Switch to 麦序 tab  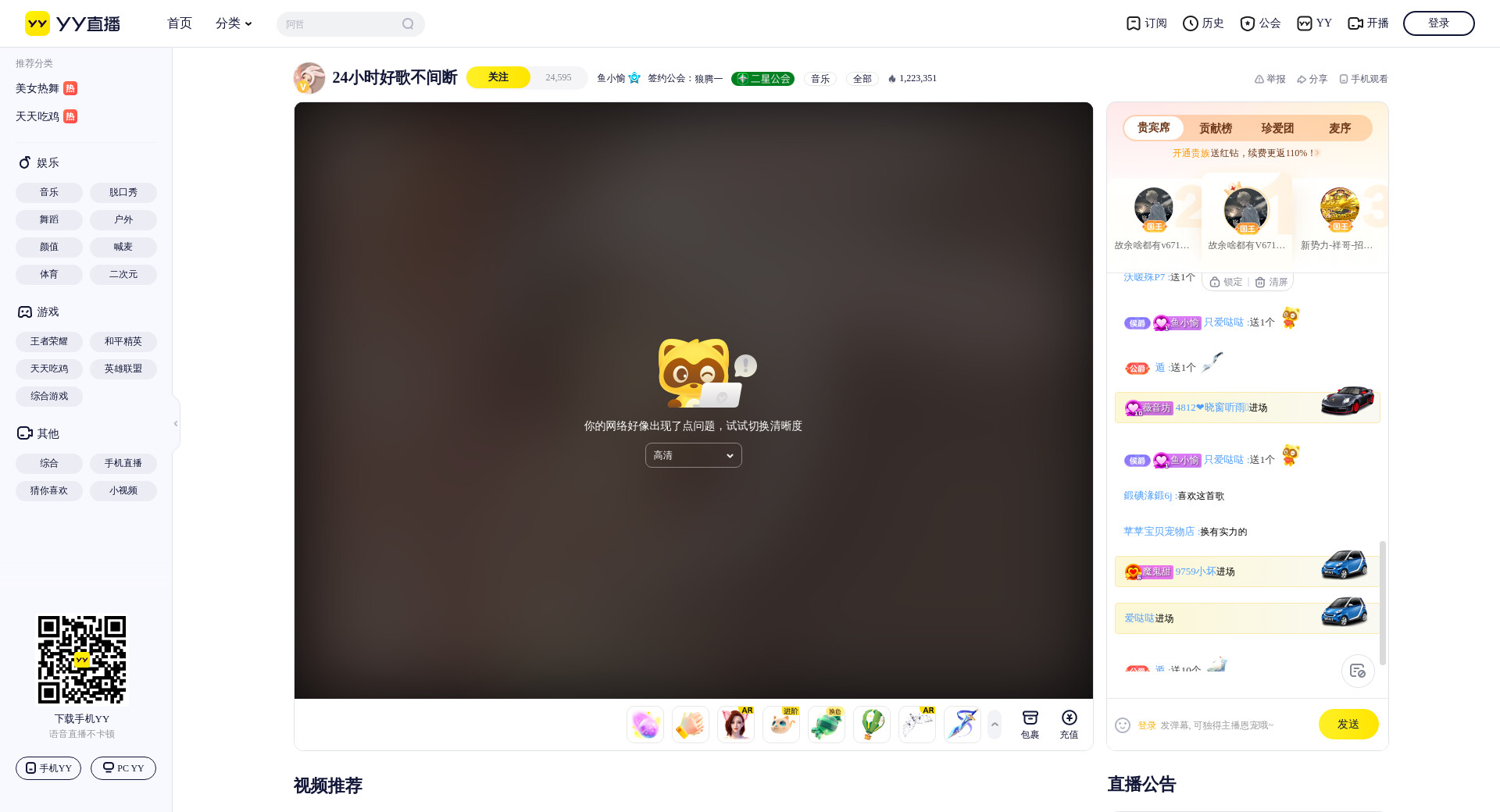coord(1340,128)
